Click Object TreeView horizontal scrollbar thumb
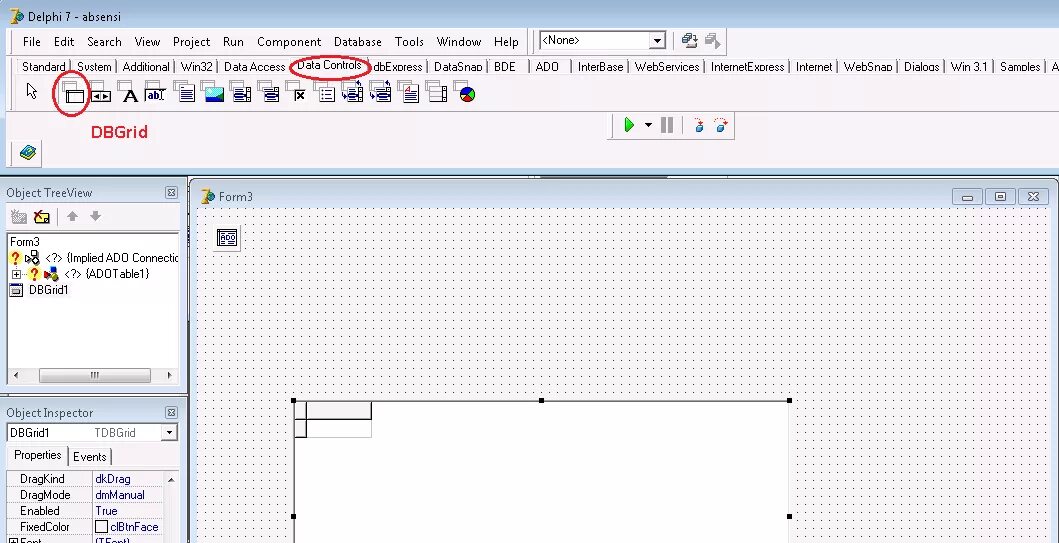This screenshot has height=543, width=1059. (x=95, y=376)
